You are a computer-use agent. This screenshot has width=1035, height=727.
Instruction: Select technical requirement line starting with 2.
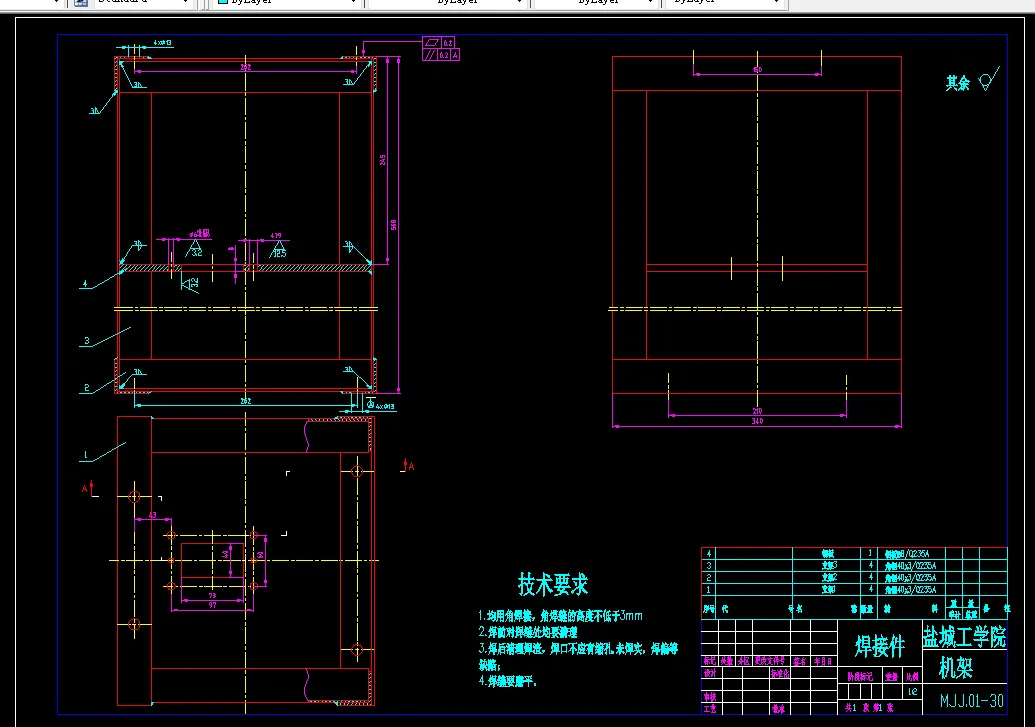coord(527,632)
